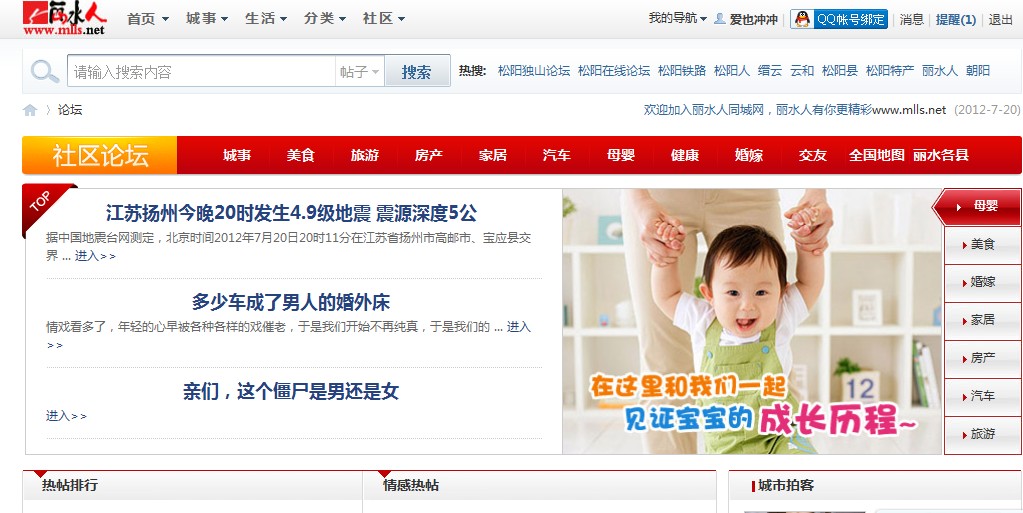The height and width of the screenshot is (513, 1023).
Task: Open the 帖子 search type selector
Action: coord(359,71)
